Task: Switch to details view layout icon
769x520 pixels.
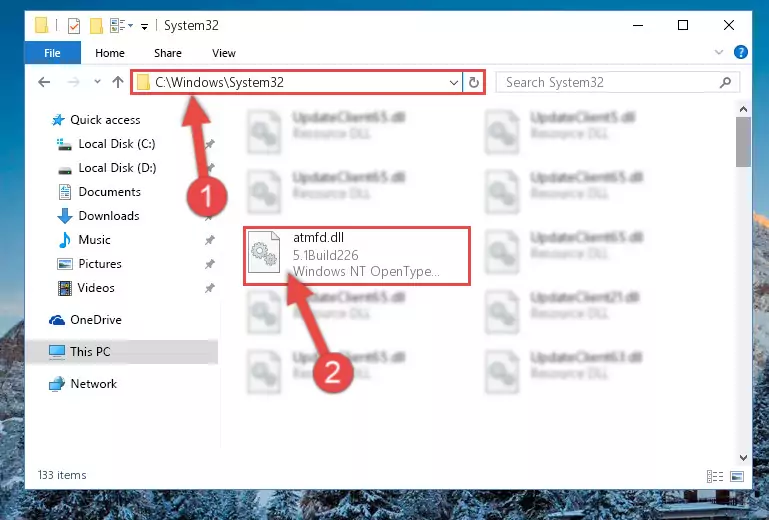Action: tap(715, 476)
